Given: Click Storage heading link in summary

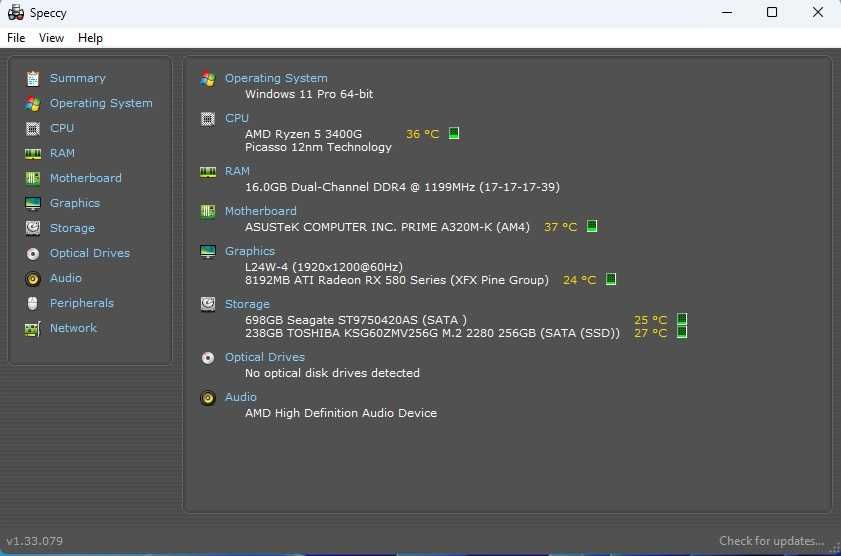Looking at the screenshot, I should (x=247, y=304).
